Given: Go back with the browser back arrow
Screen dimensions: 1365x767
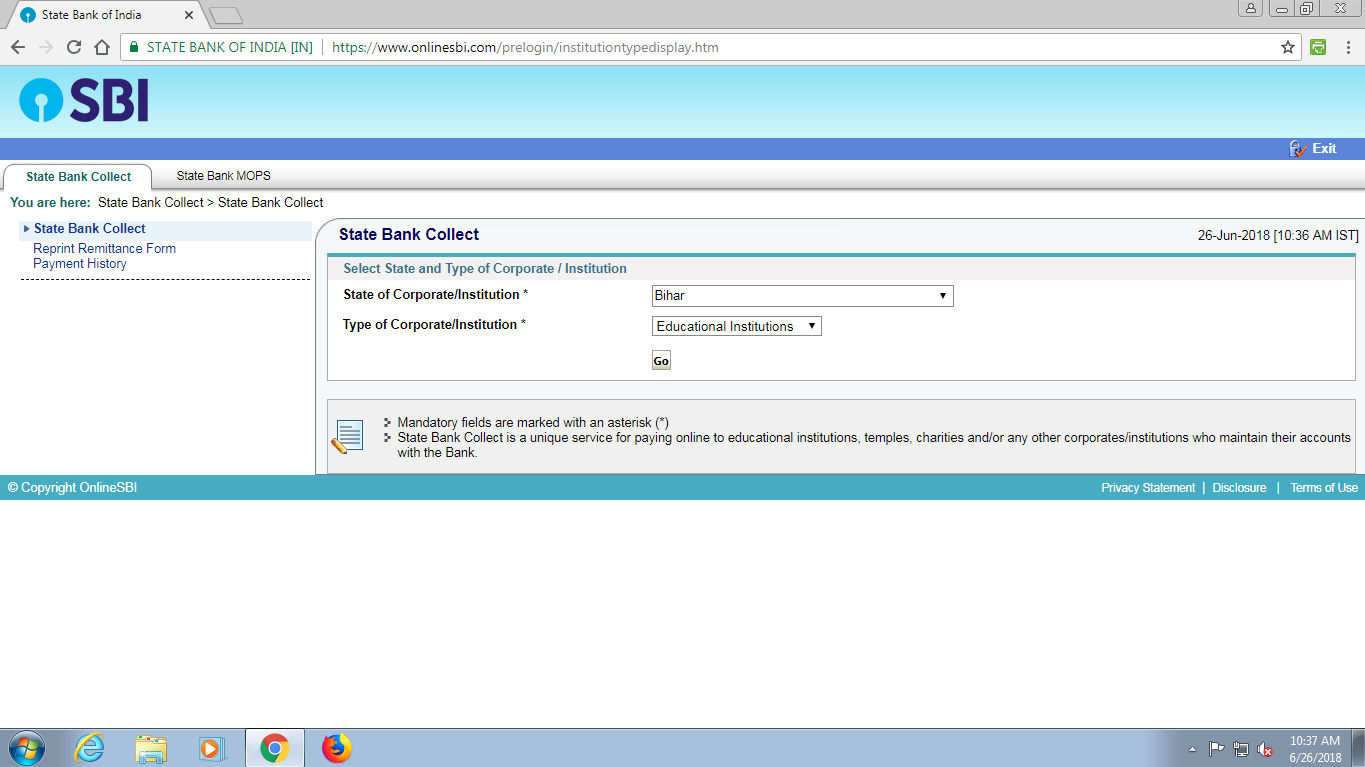Looking at the screenshot, I should pyautogui.click(x=18, y=47).
